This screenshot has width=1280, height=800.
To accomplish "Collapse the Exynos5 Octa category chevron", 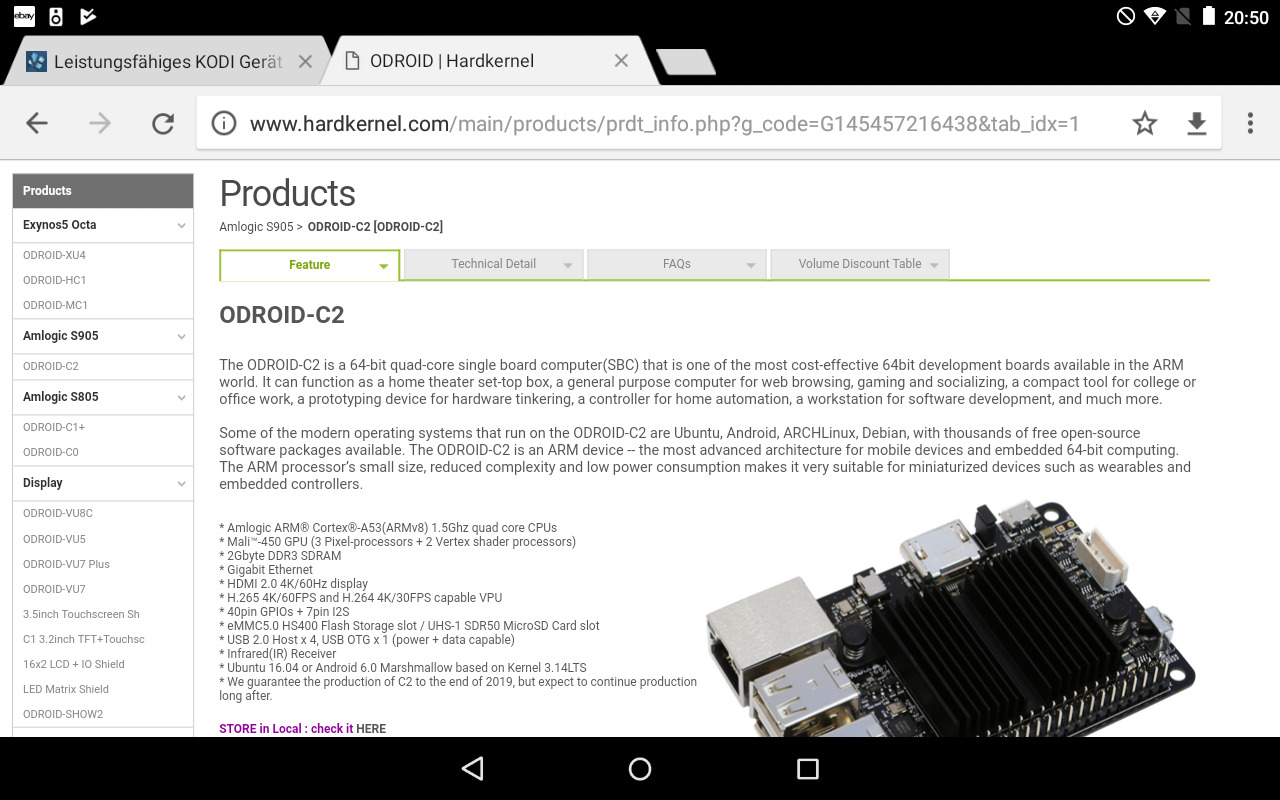I will click(x=181, y=225).
